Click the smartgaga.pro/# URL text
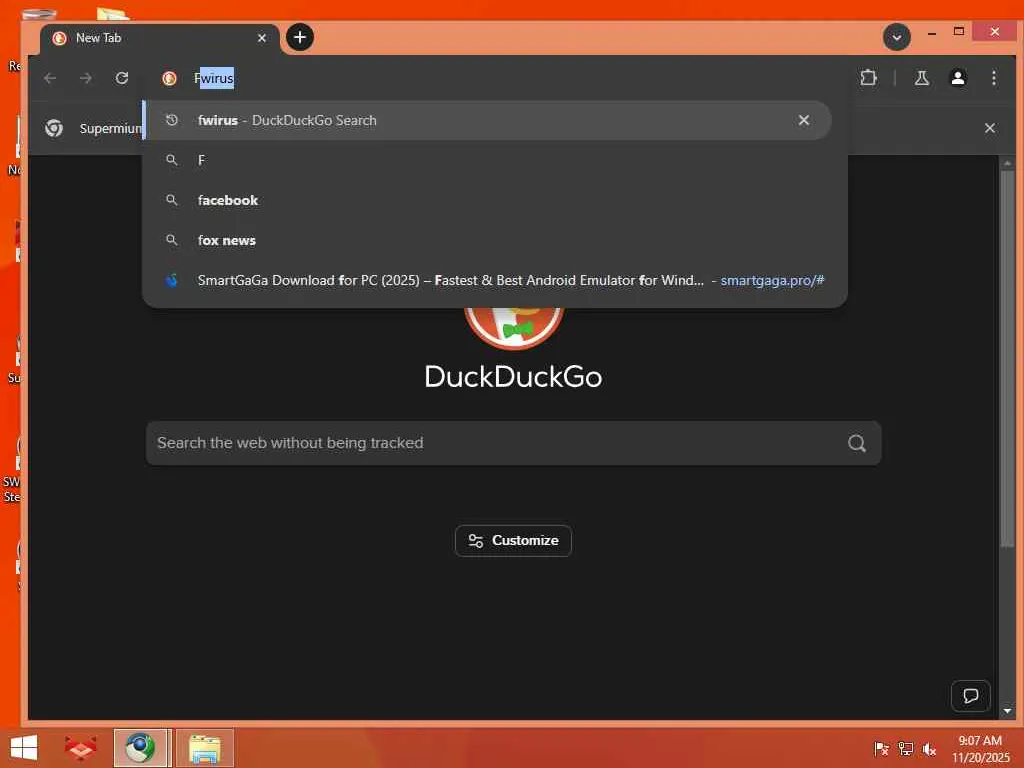 (772, 280)
